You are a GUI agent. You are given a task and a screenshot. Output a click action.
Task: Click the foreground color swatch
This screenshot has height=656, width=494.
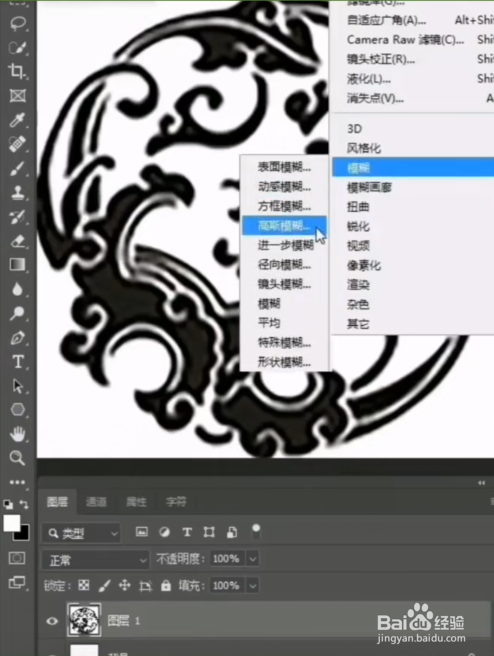[x=12, y=523]
